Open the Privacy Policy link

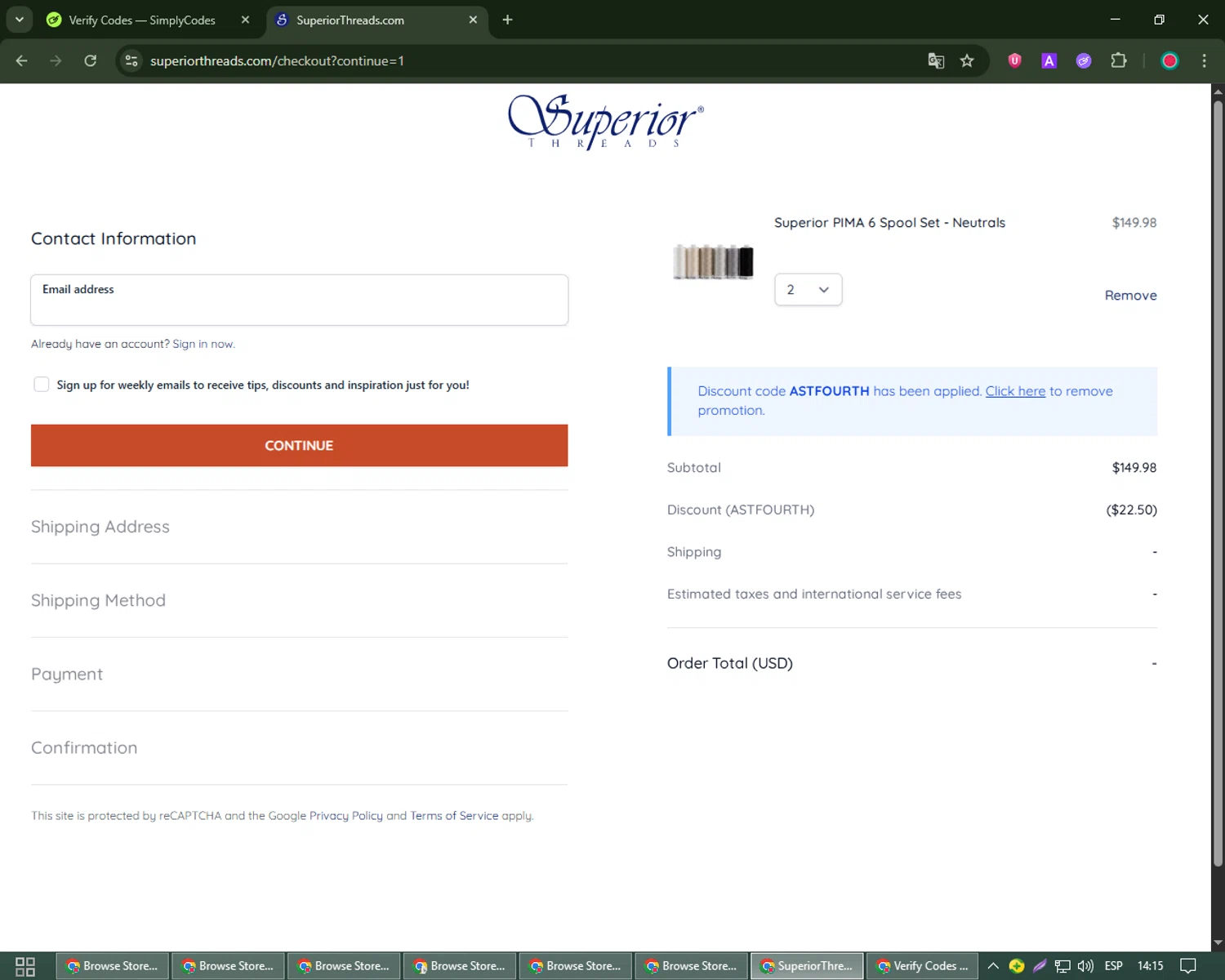pyautogui.click(x=345, y=816)
